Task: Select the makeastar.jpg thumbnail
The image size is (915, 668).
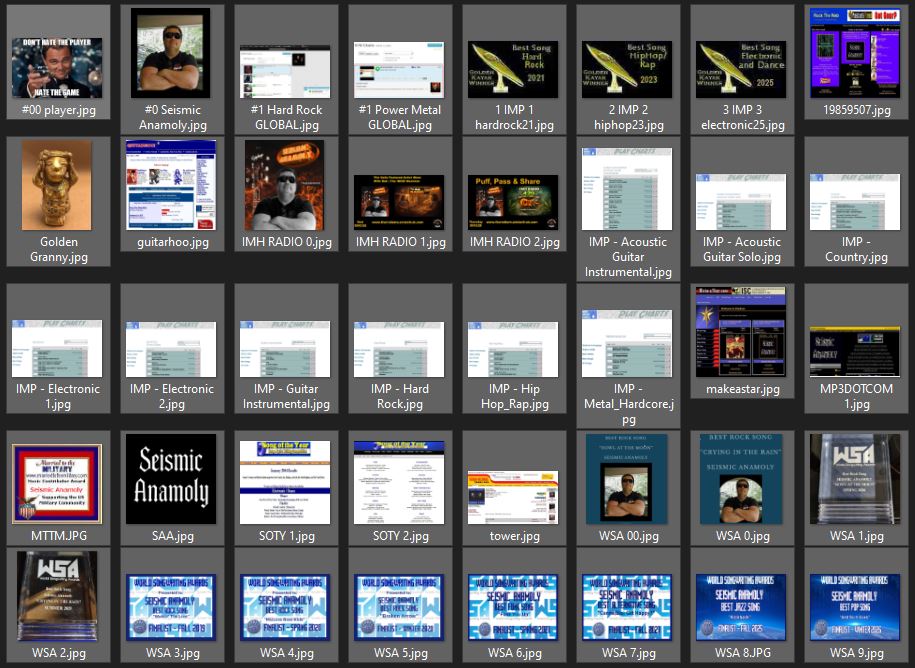Action: (741, 332)
